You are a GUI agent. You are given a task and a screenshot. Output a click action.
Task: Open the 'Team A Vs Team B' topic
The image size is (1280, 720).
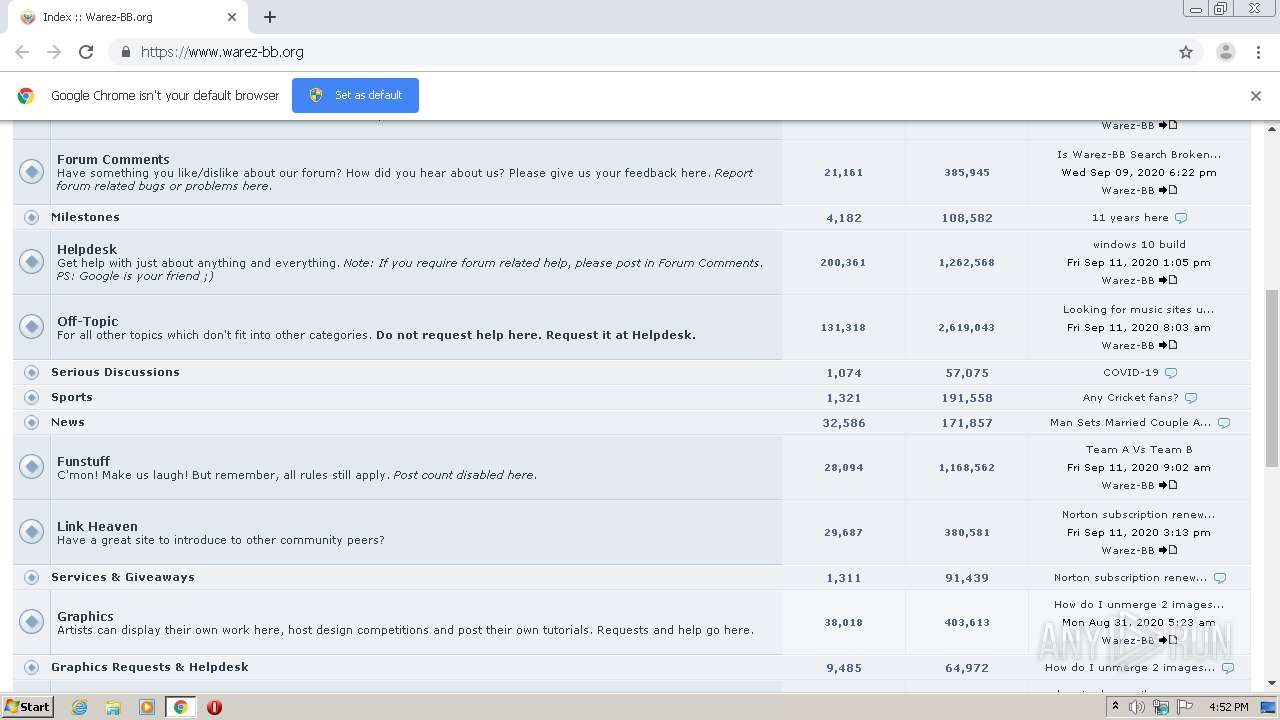(x=1139, y=449)
